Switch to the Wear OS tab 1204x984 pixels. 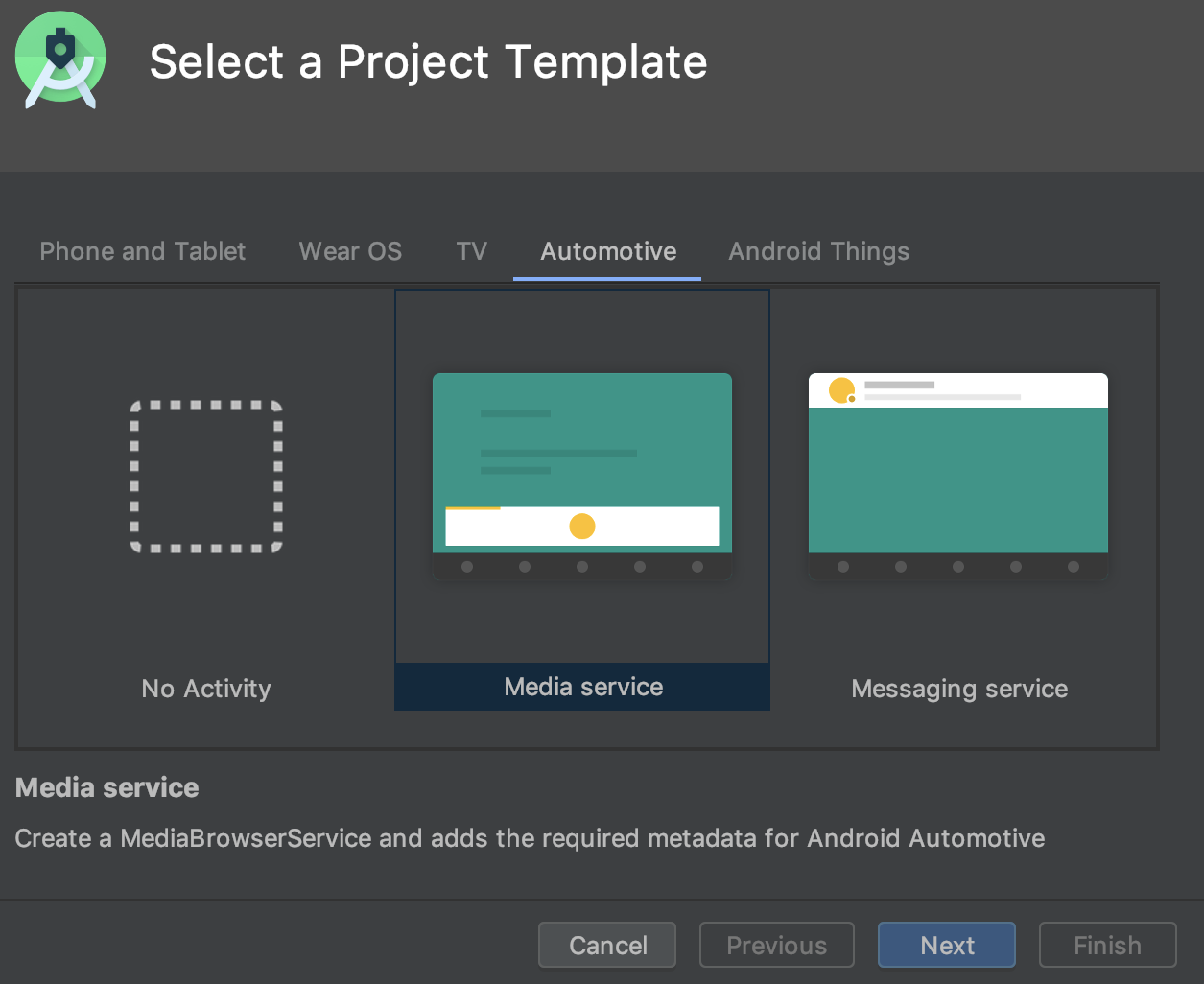350,251
